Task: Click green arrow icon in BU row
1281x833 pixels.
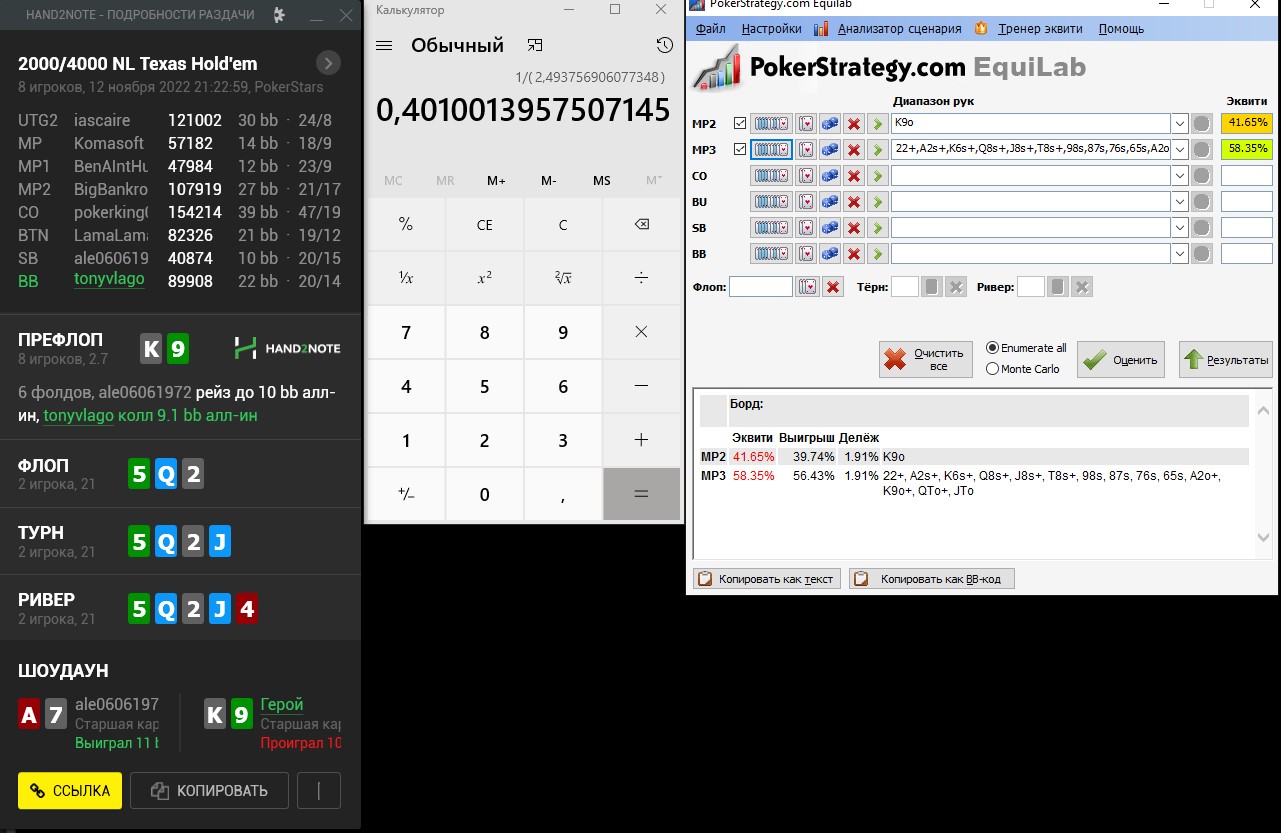Action: 877,202
